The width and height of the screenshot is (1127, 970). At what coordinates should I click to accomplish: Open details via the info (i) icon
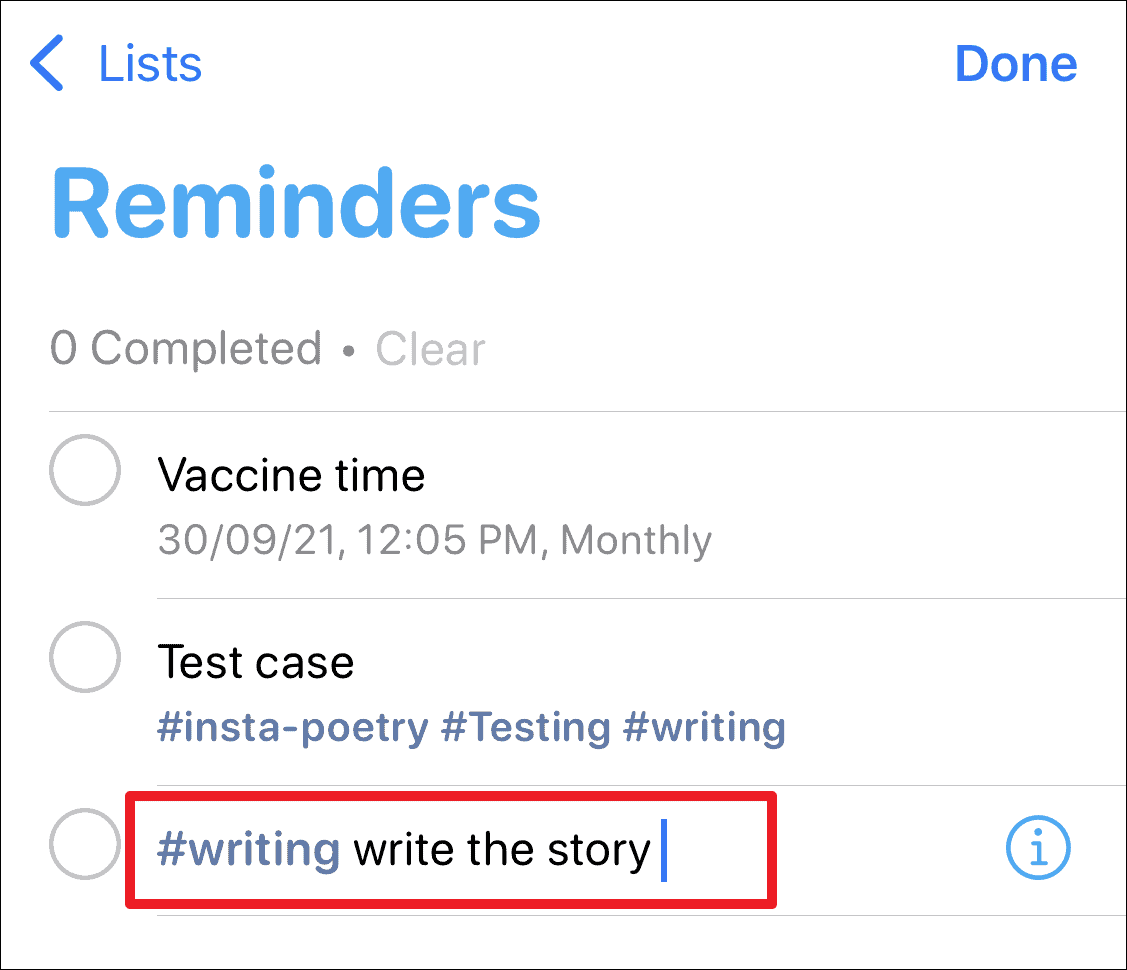click(1037, 848)
